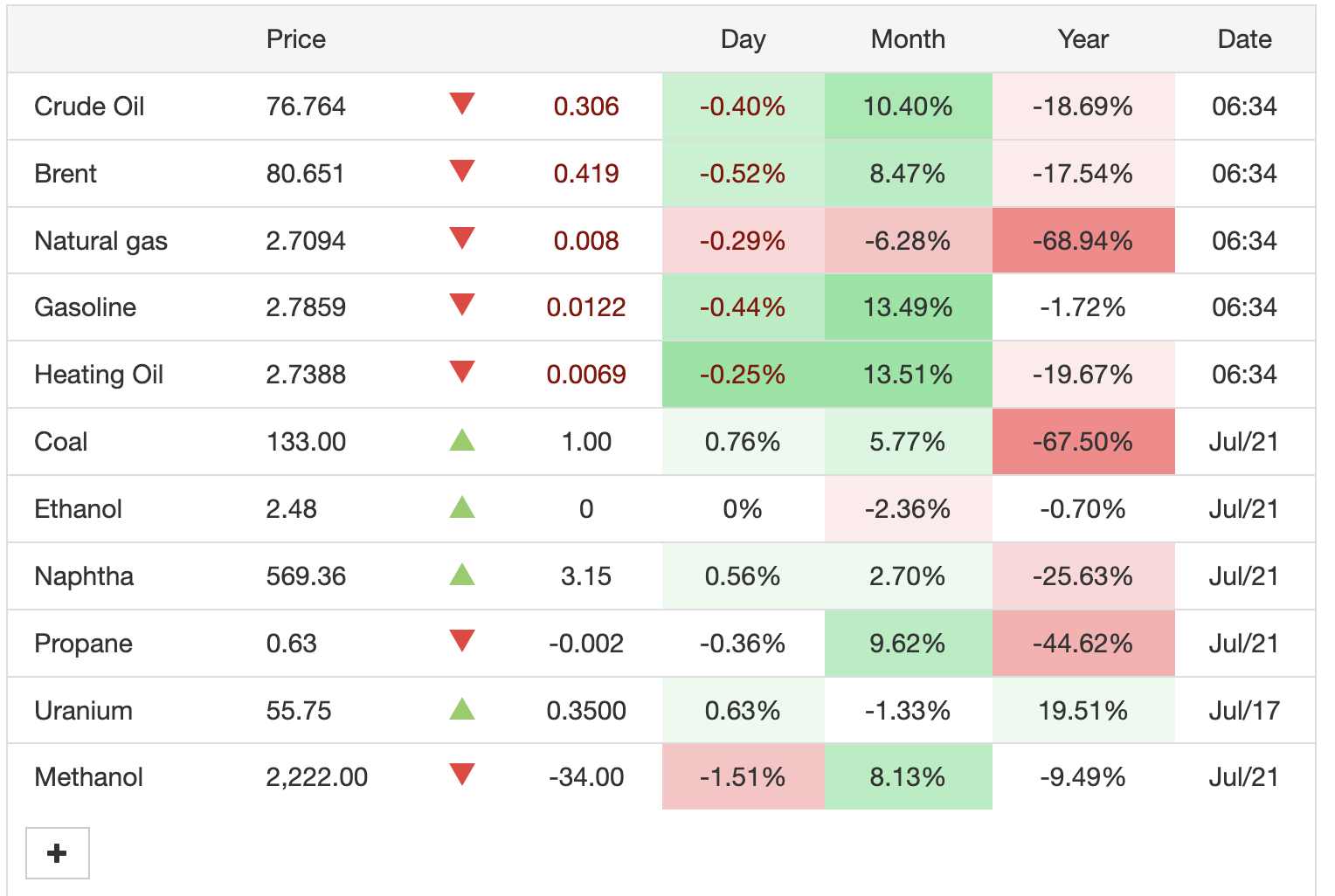
Task: Open the Uranium commodity link
Action: pyautogui.click(x=83, y=711)
